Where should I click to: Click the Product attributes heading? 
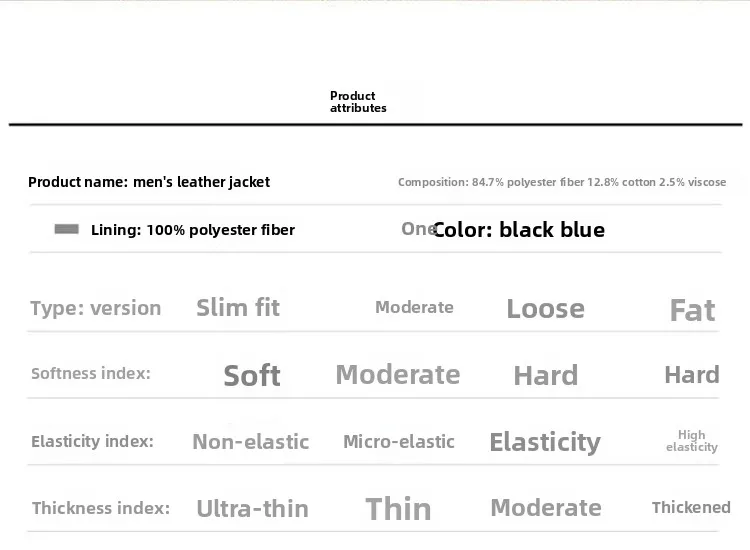(x=357, y=102)
